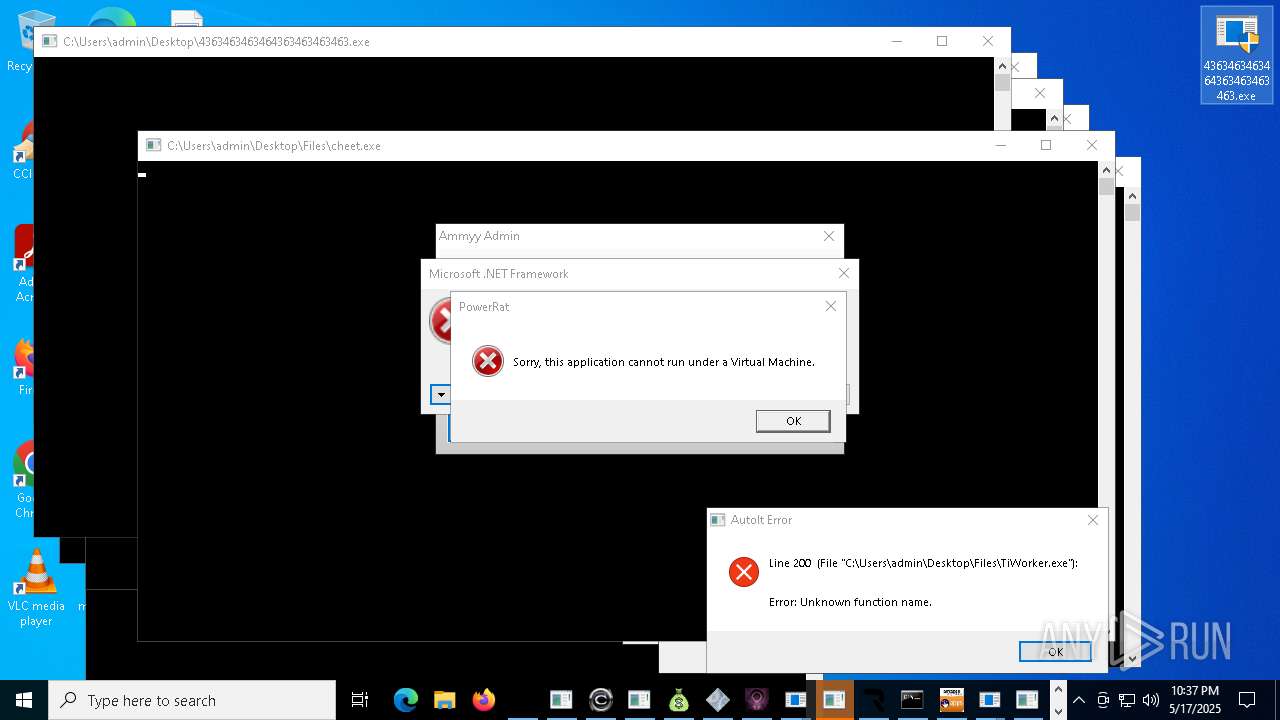Maximize the cheet.exe console window

(x=1046, y=145)
